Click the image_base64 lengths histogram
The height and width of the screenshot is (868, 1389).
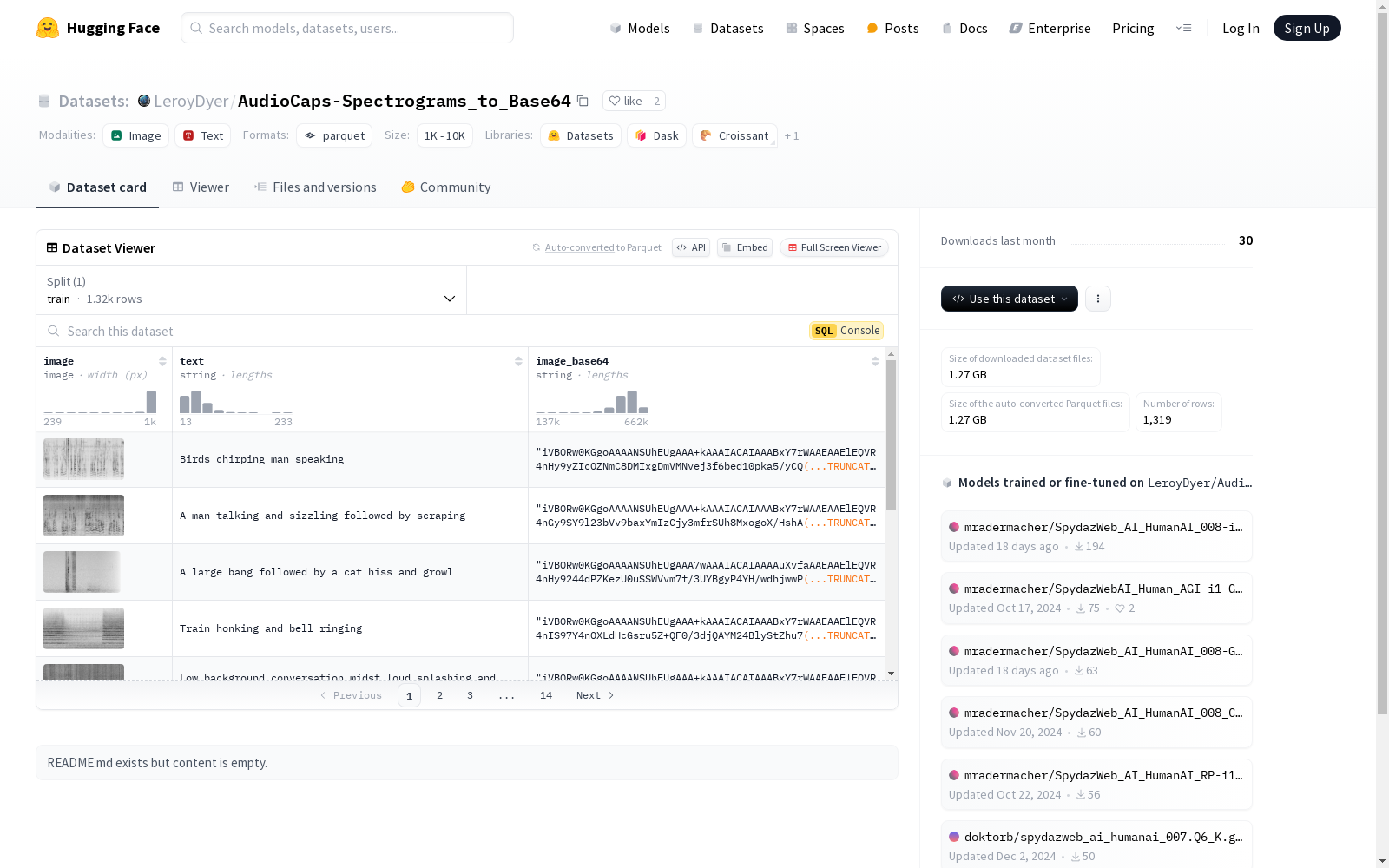click(x=592, y=402)
